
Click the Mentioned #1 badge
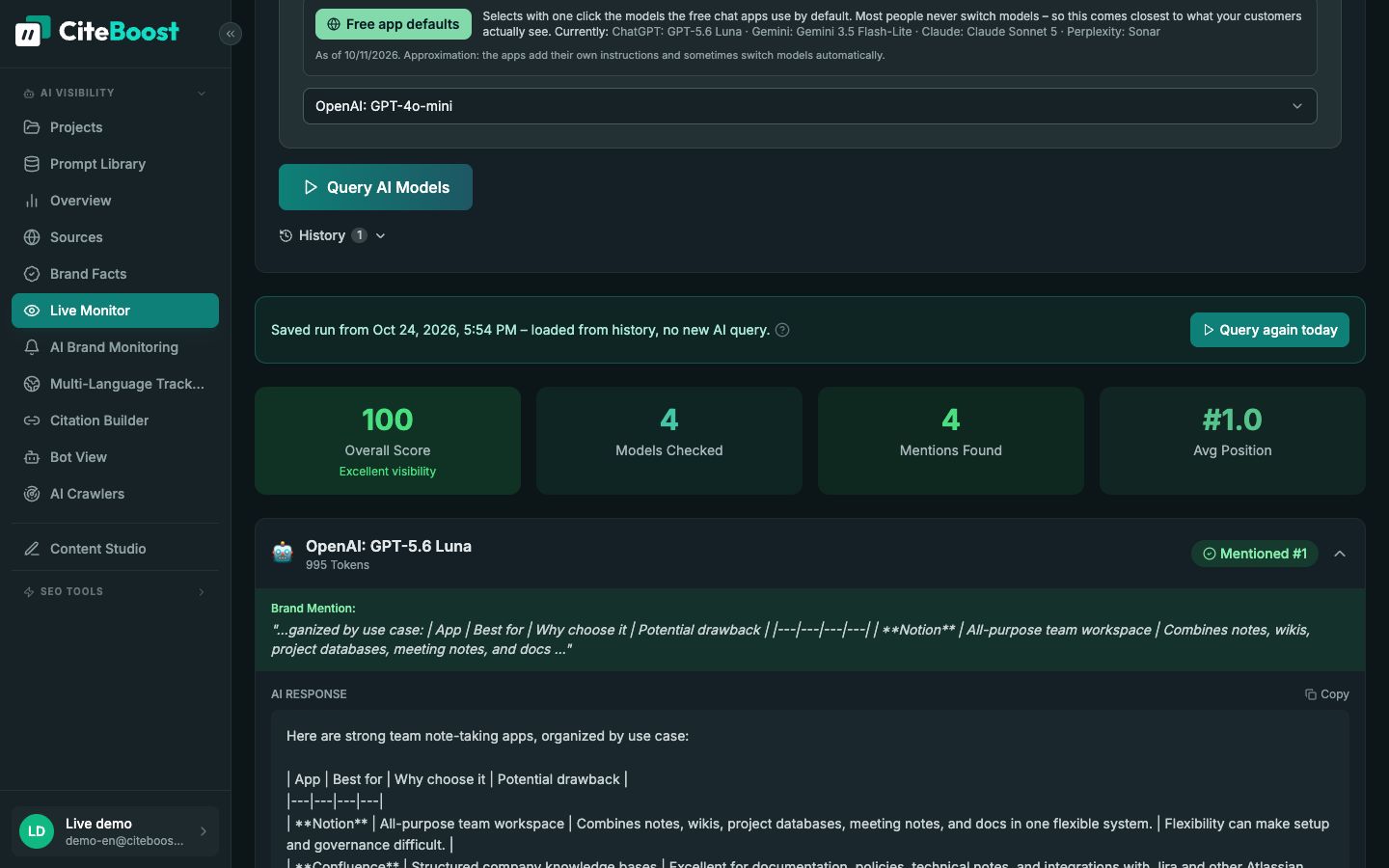click(1254, 554)
